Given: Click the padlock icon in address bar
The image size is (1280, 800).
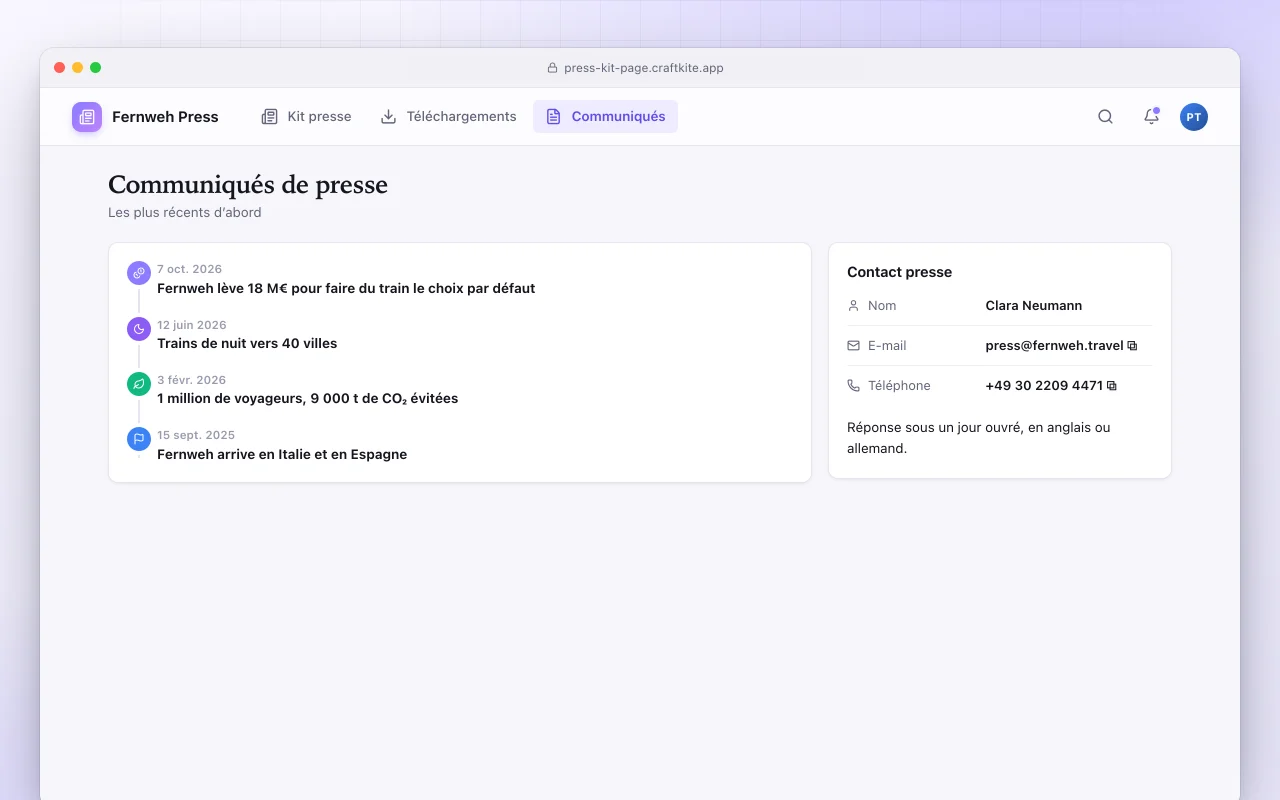Looking at the screenshot, I should point(552,68).
